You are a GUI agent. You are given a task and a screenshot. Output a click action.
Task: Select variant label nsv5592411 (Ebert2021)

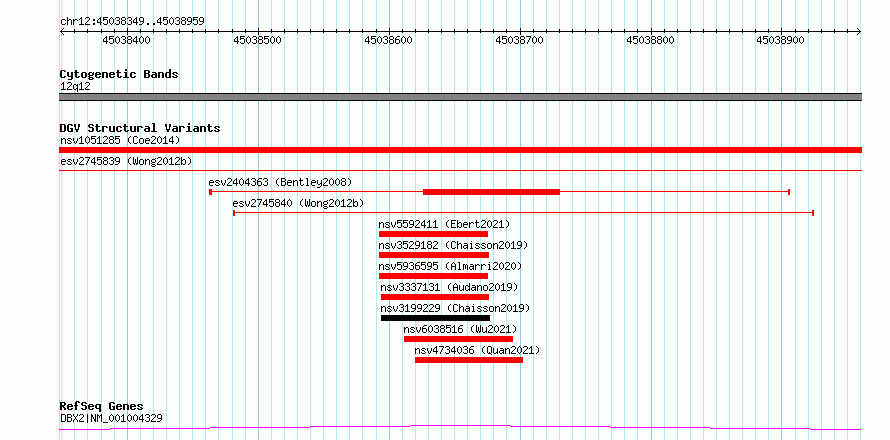[444, 224]
